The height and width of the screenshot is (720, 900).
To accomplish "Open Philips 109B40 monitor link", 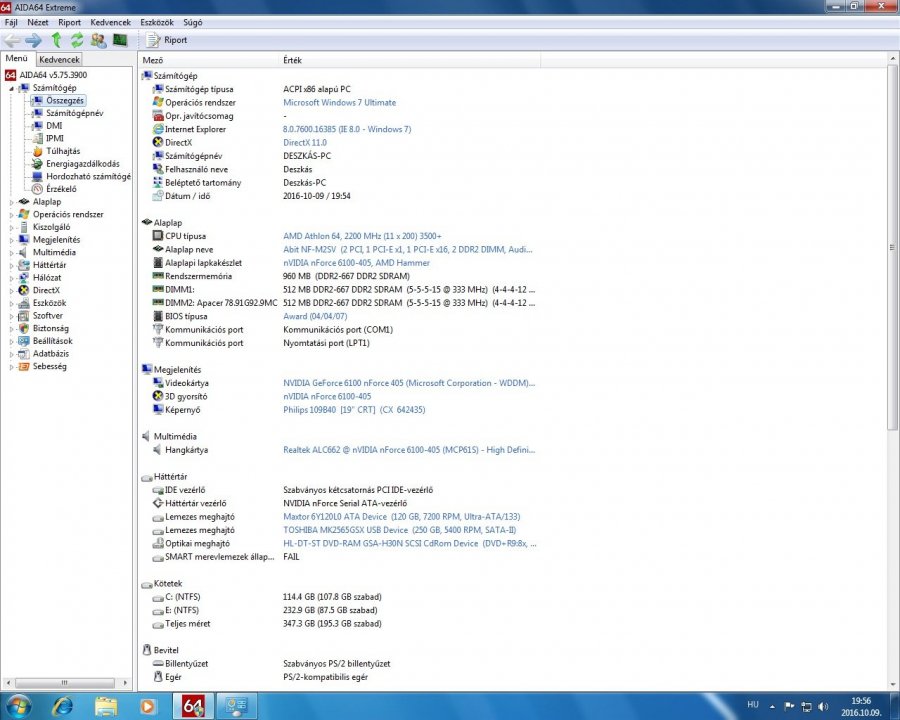I will (x=354, y=410).
